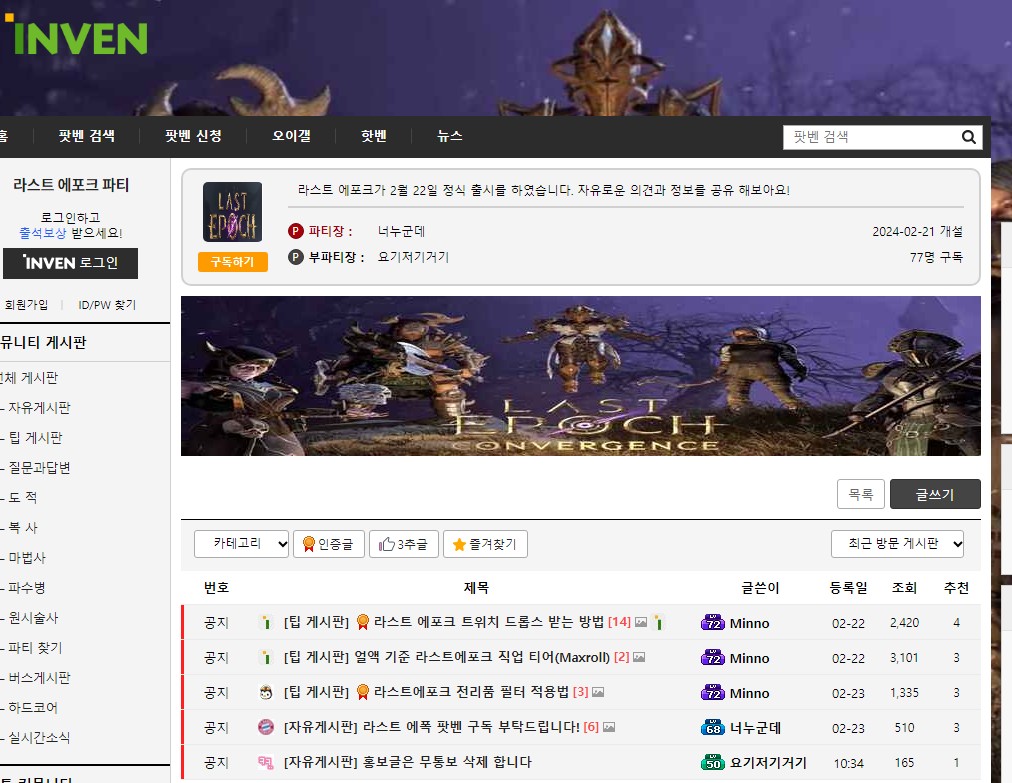Click image attachment icon in 트위치 드롭스 row

click(641, 622)
